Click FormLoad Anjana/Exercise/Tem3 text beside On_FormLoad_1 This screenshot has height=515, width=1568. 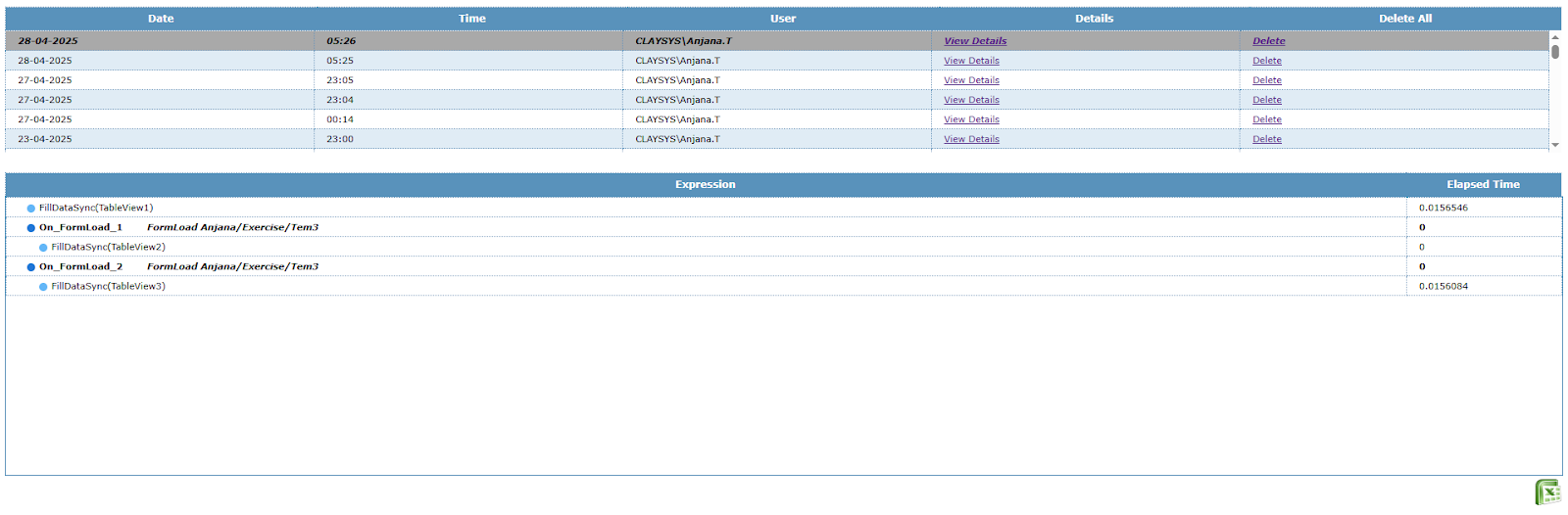[x=232, y=227]
